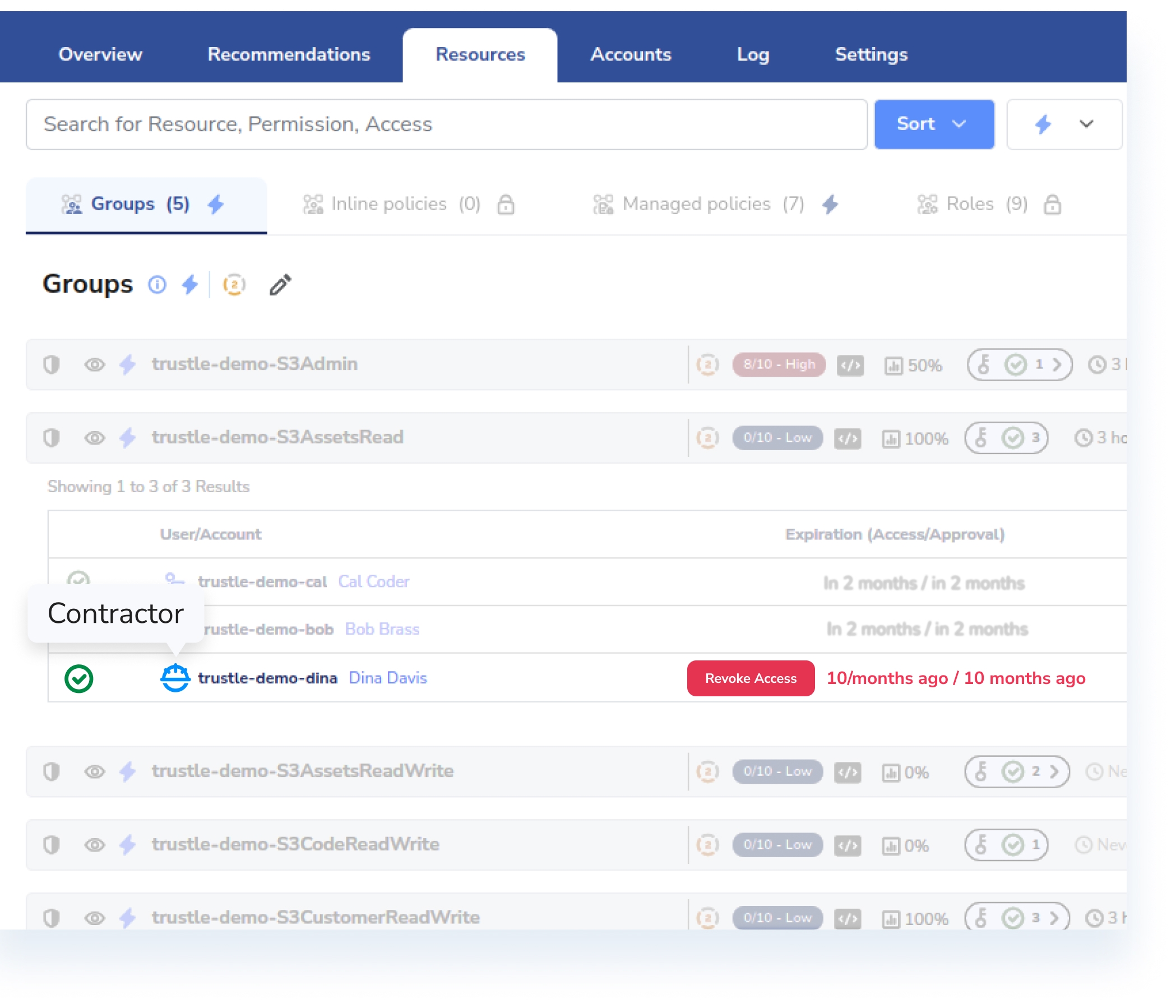Click lightning icon on trustle-demo-S3Admin row
The height and width of the screenshot is (1008, 1176).
pyautogui.click(x=128, y=364)
